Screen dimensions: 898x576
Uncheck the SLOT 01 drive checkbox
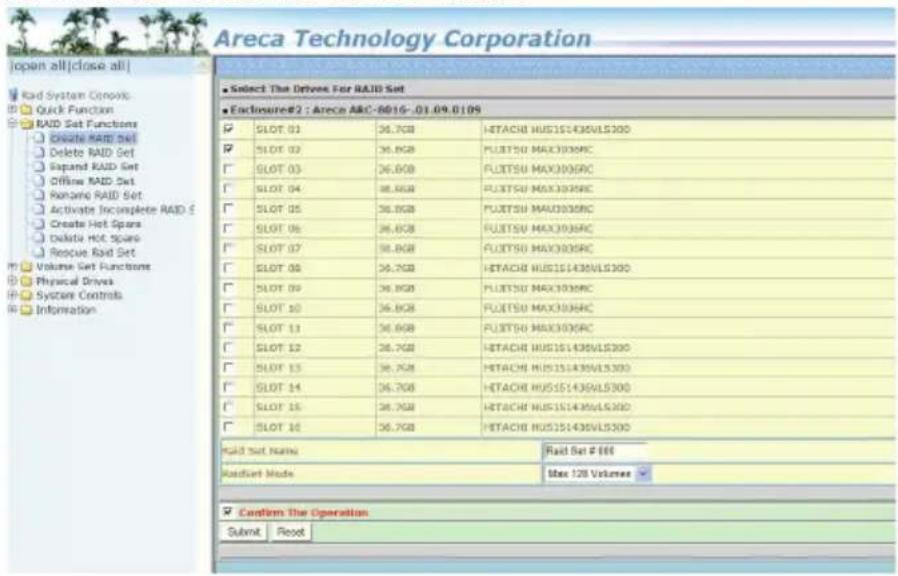coord(229,129)
